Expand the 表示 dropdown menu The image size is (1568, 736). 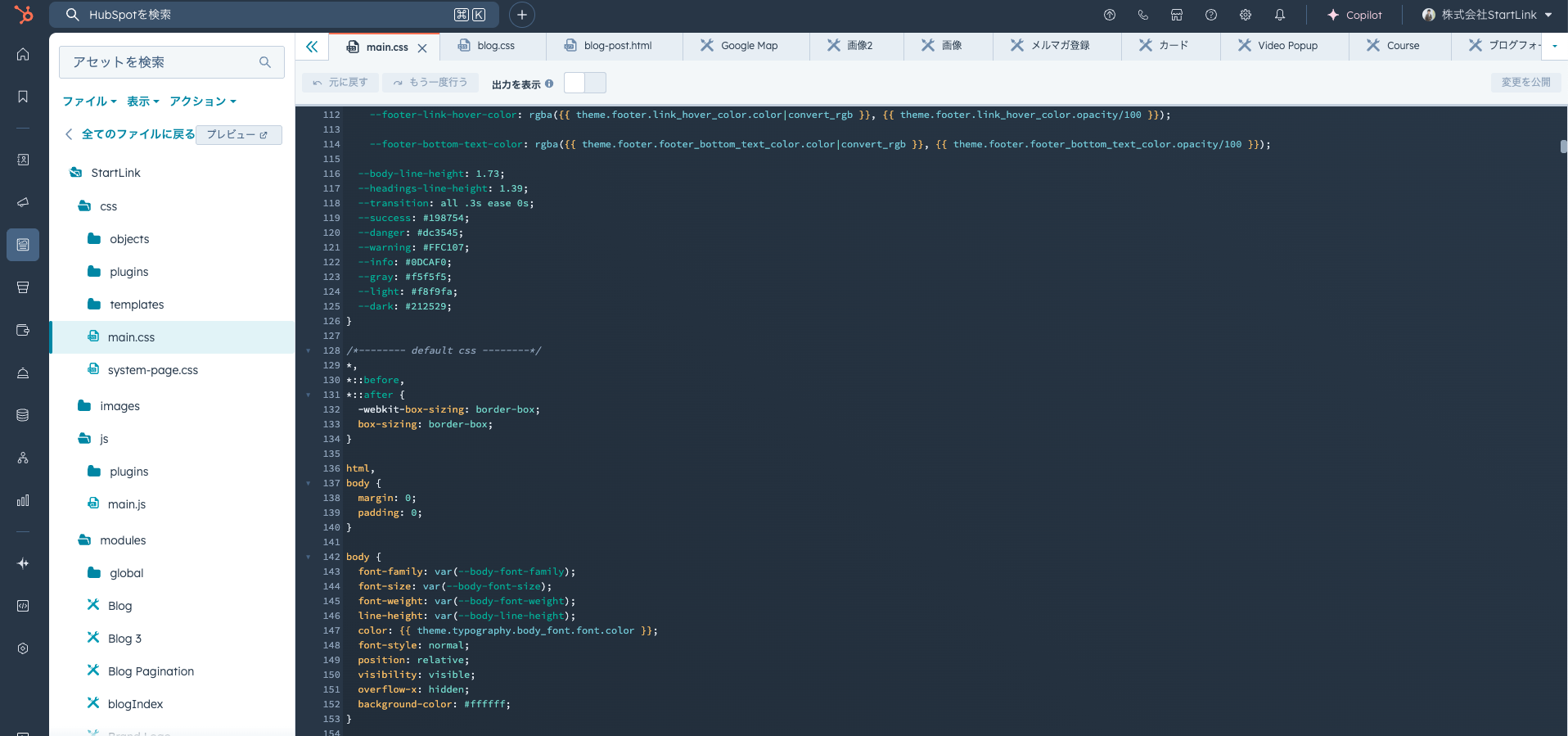[x=142, y=102]
